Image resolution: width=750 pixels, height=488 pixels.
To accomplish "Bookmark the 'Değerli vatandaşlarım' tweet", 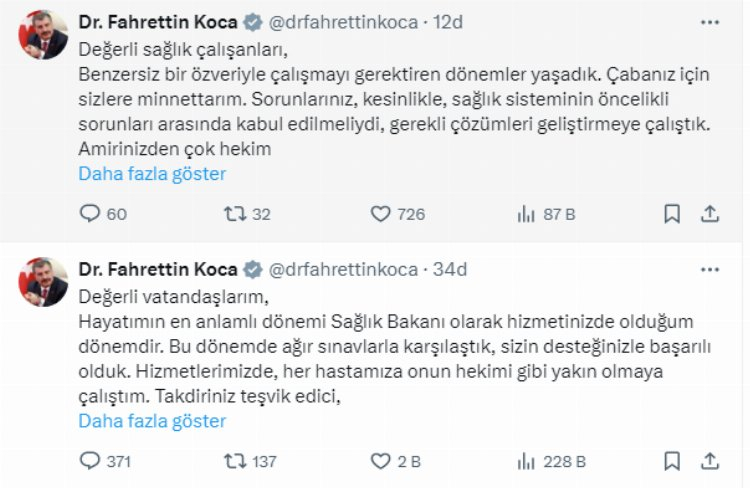I will 672,461.
